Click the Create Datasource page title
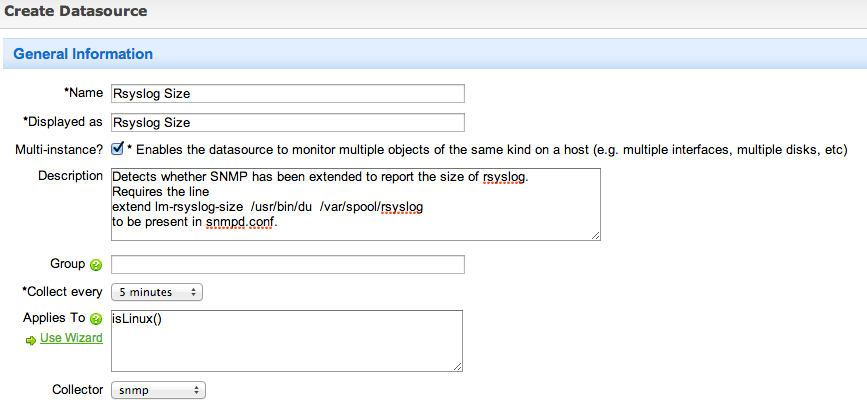867x415 pixels. click(76, 10)
